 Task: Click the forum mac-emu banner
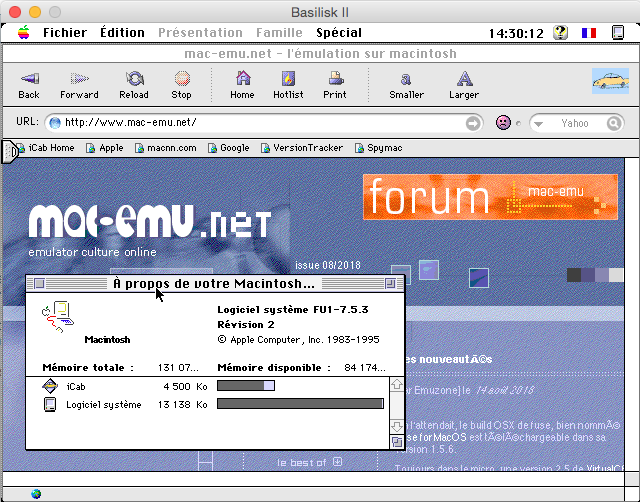coord(490,197)
